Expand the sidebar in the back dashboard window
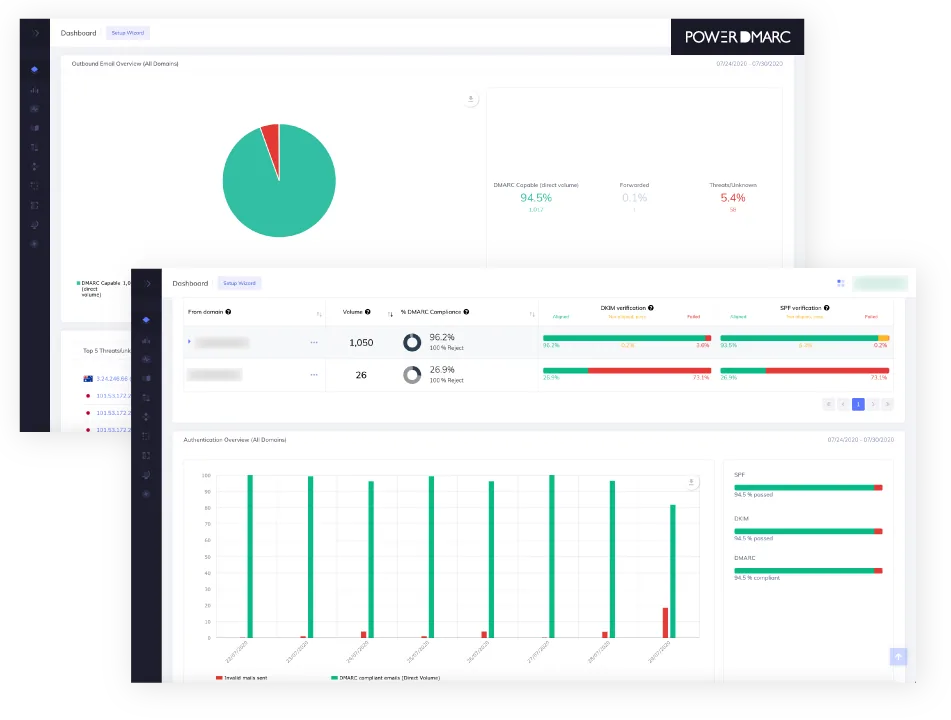Image resolution: width=951 pixels, height=720 pixels. [x=36, y=33]
